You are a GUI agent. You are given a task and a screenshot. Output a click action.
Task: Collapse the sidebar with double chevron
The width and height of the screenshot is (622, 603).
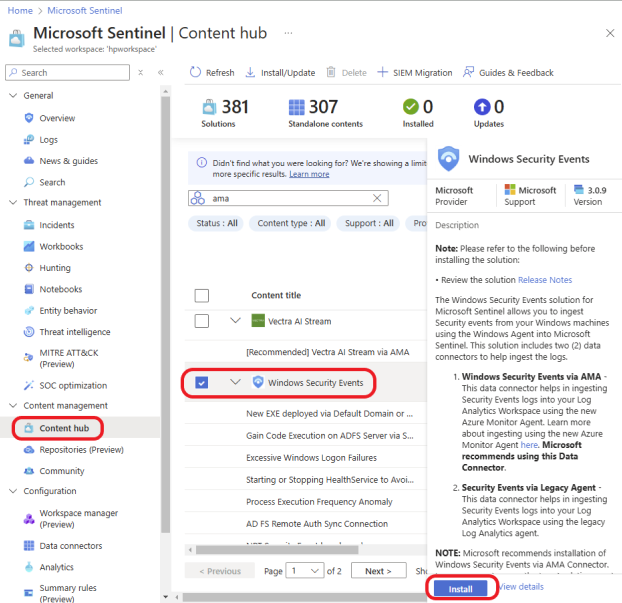pyautogui.click(x=160, y=72)
